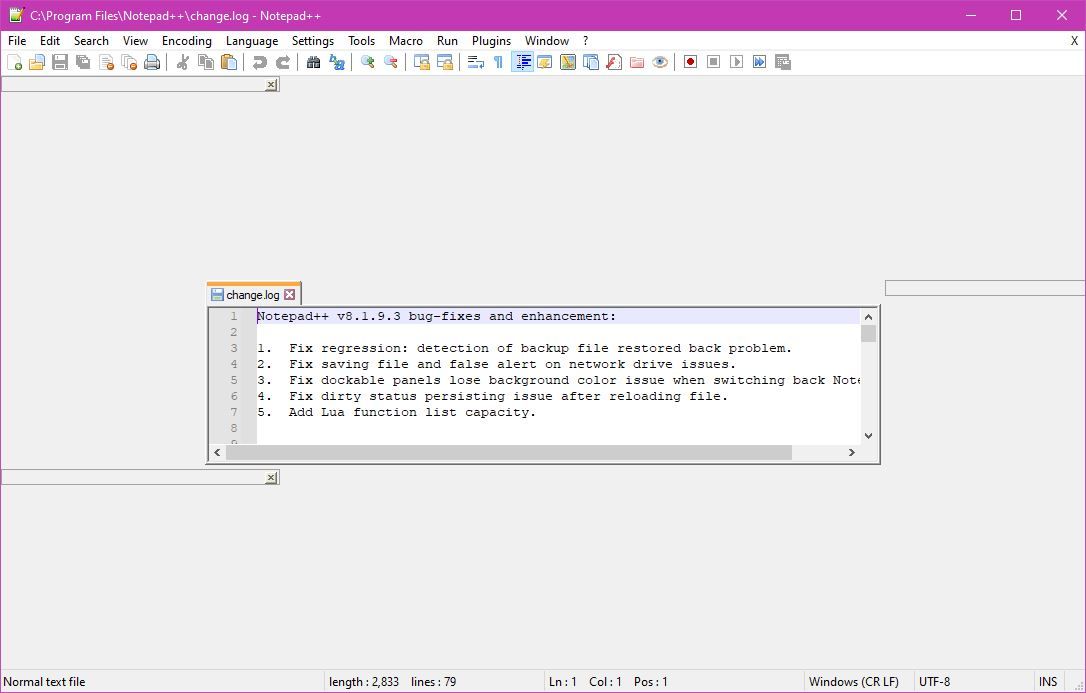The width and height of the screenshot is (1086, 693).
Task: Click the line 'Add Lua function list capacity.'
Action: coord(413,413)
